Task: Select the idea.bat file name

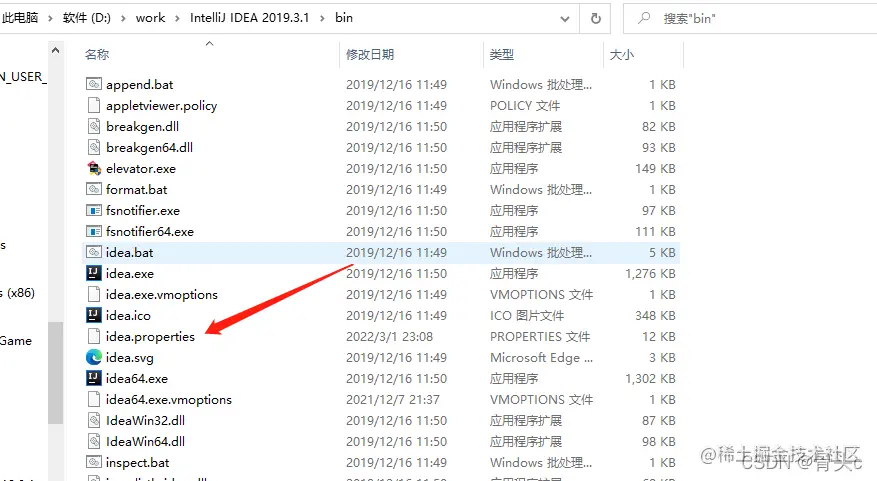Action: coord(129,252)
